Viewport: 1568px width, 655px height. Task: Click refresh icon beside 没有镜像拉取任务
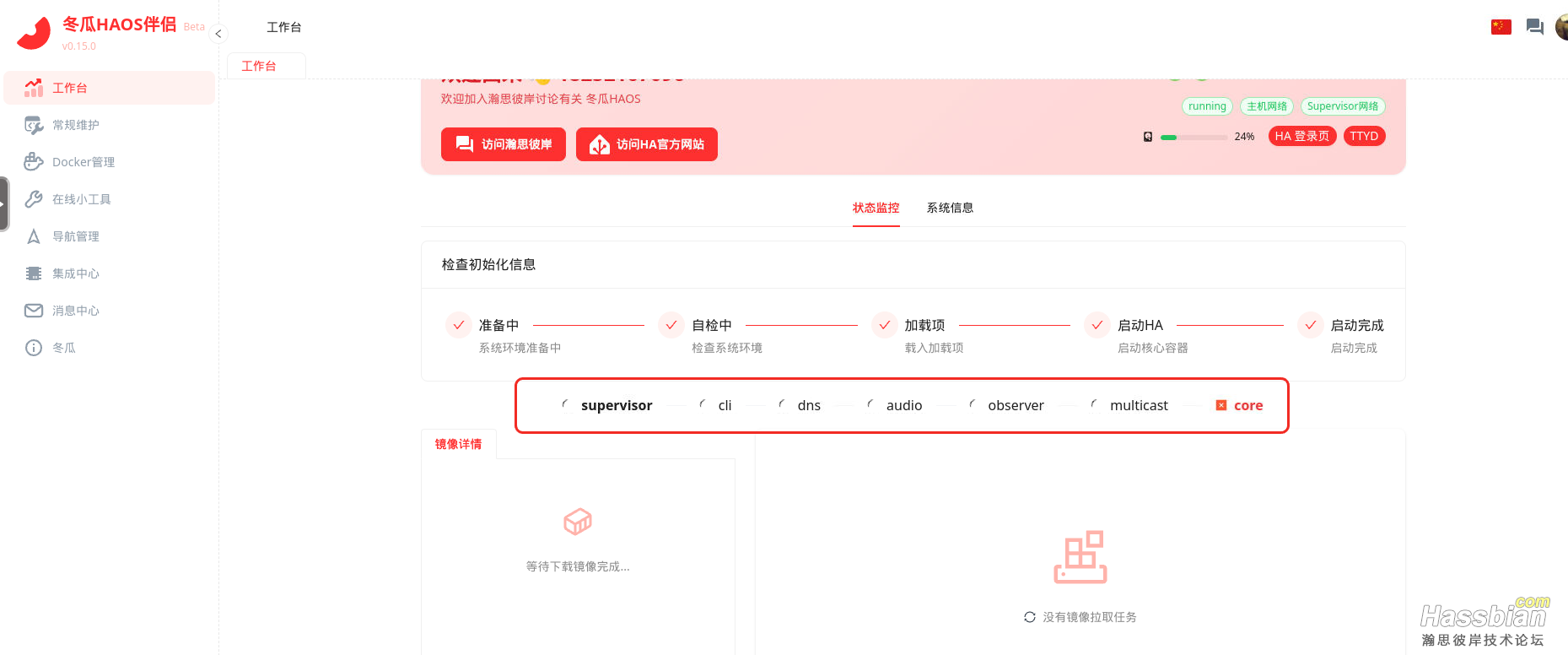(x=1030, y=617)
